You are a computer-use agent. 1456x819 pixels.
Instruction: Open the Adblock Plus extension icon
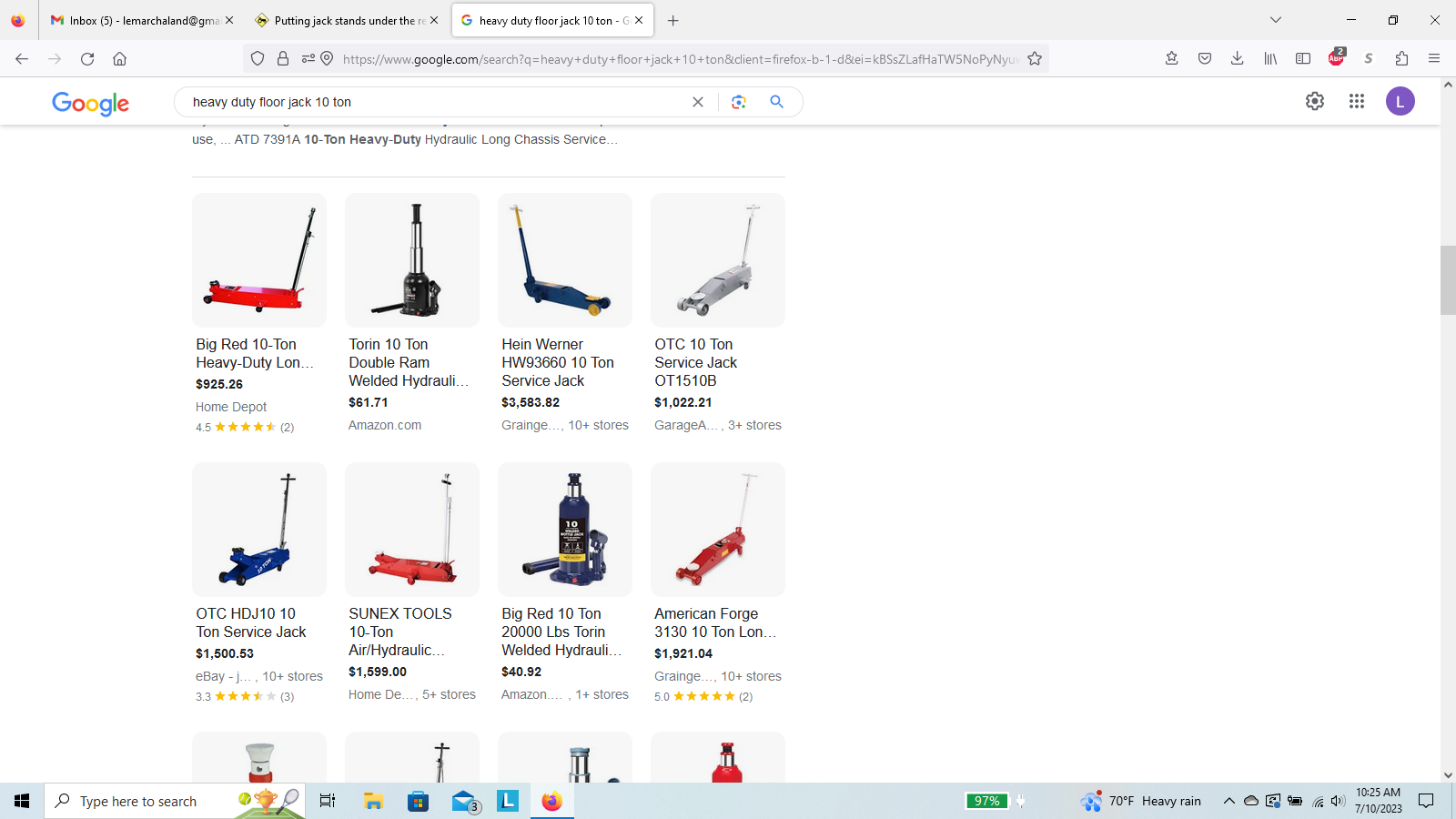click(x=1336, y=59)
